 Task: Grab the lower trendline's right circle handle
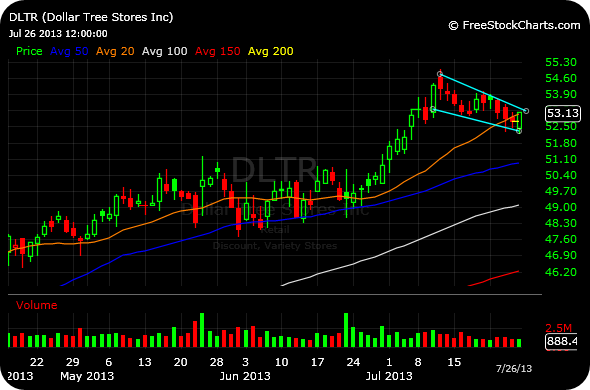click(x=519, y=131)
